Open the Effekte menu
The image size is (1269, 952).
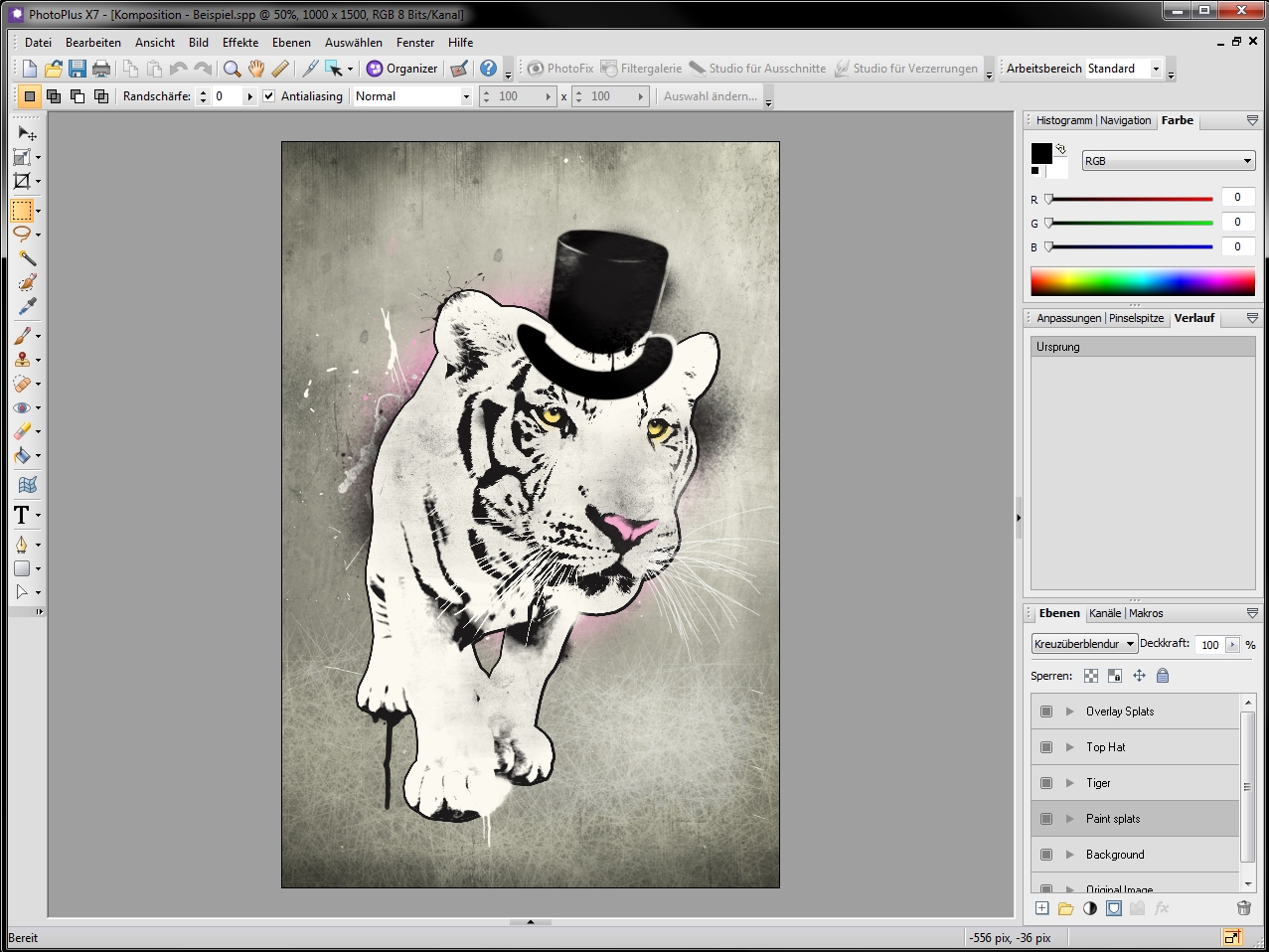[239, 43]
